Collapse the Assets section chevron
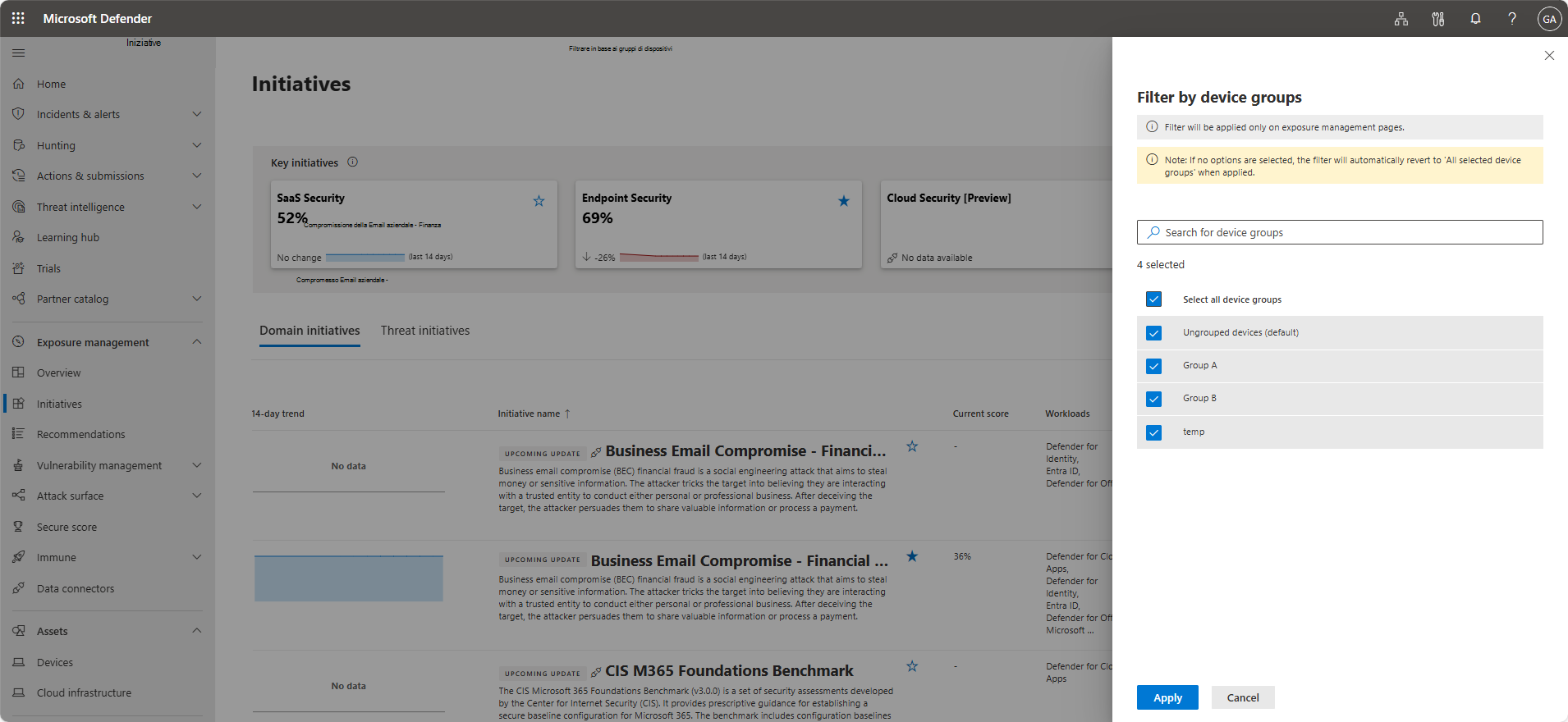This screenshot has width=1568, height=722. click(197, 631)
